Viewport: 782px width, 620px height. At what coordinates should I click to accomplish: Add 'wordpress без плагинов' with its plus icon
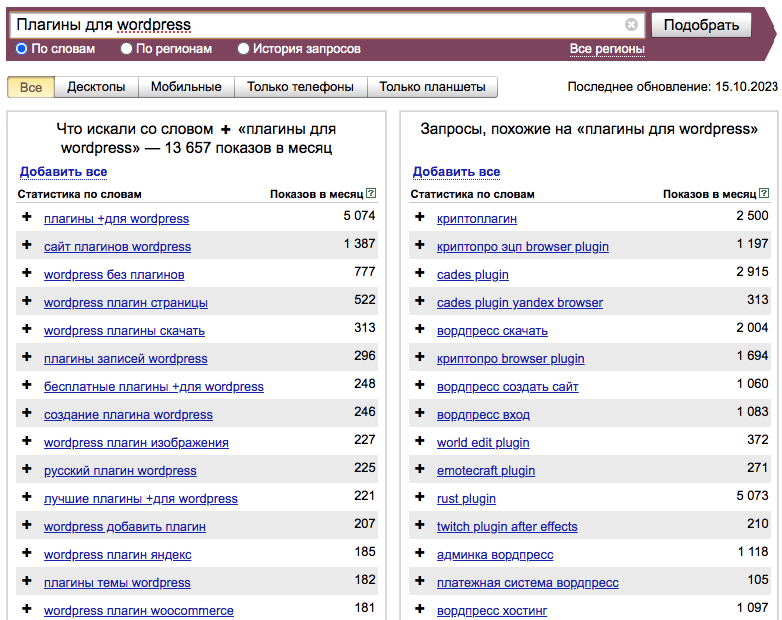pyautogui.click(x=27, y=273)
